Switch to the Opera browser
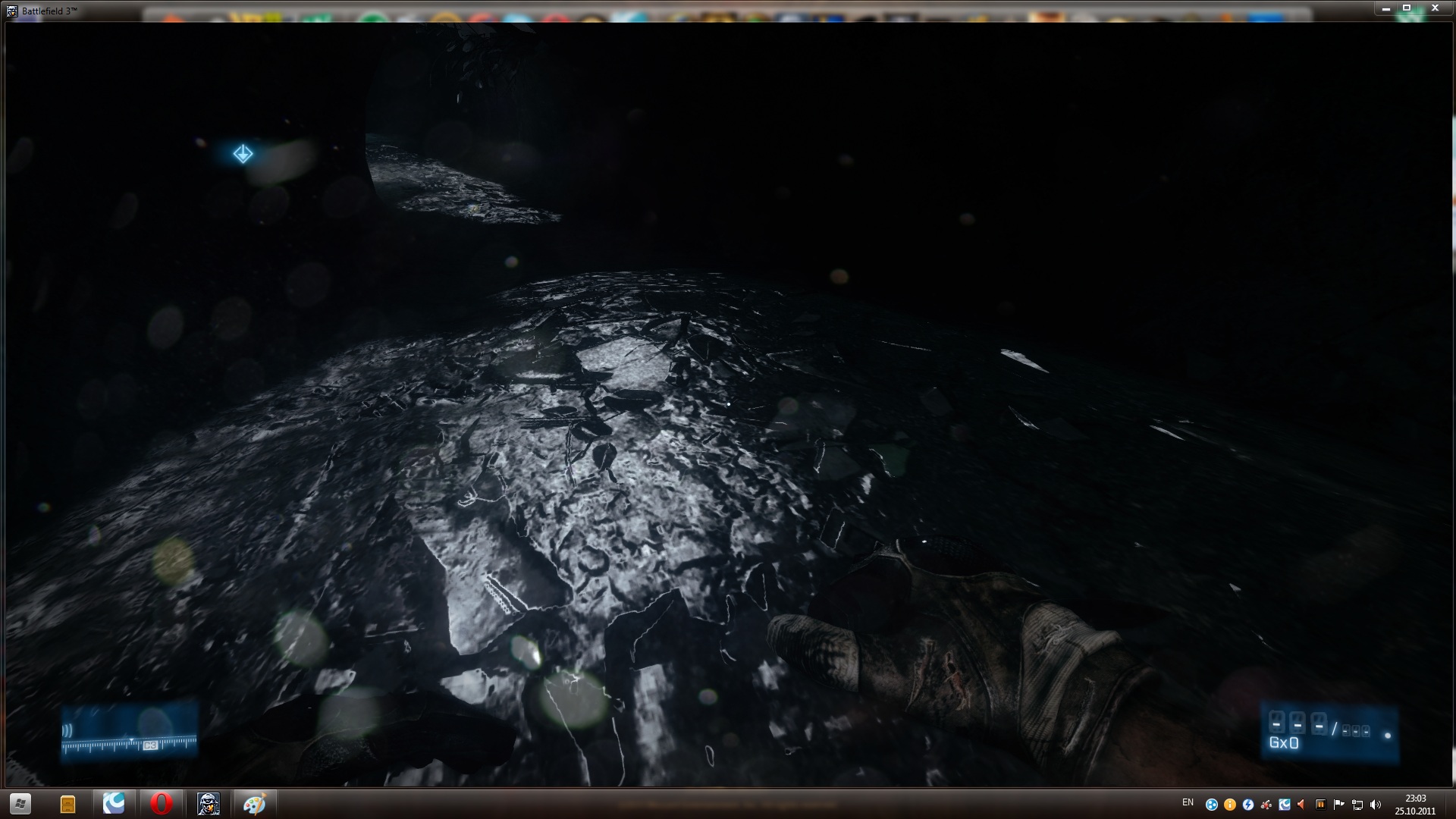The height and width of the screenshot is (819, 1456). pyautogui.click(x=161, y=803)
